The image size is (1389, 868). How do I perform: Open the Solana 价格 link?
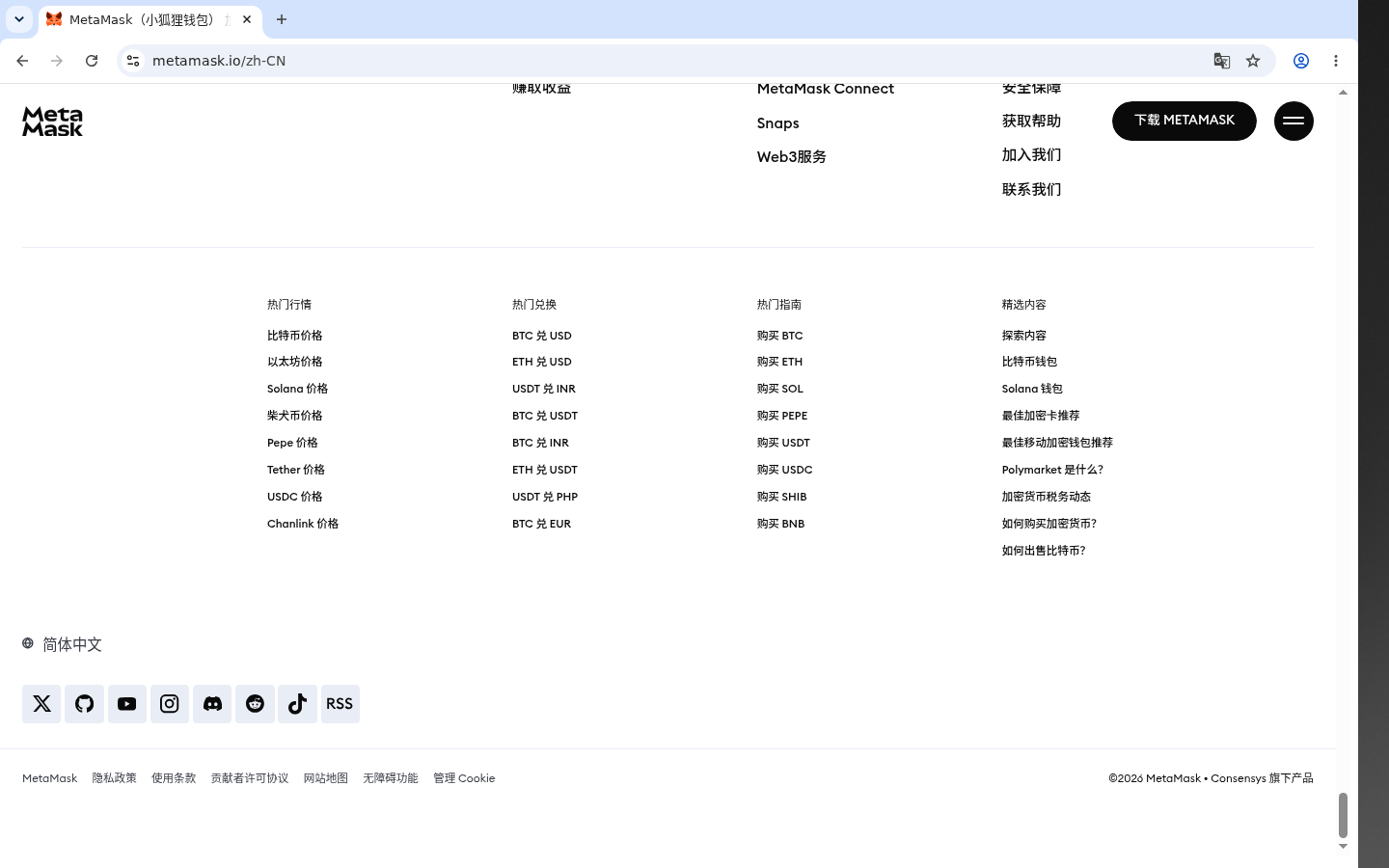[x=298, y=389]
